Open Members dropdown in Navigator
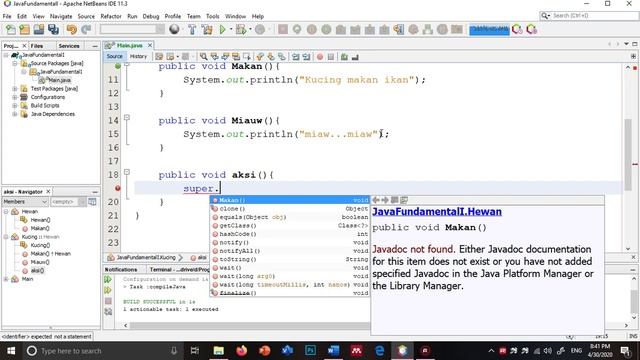Image resolution: width=640 pixels, height=360 pixels. [x=25, y=202]
